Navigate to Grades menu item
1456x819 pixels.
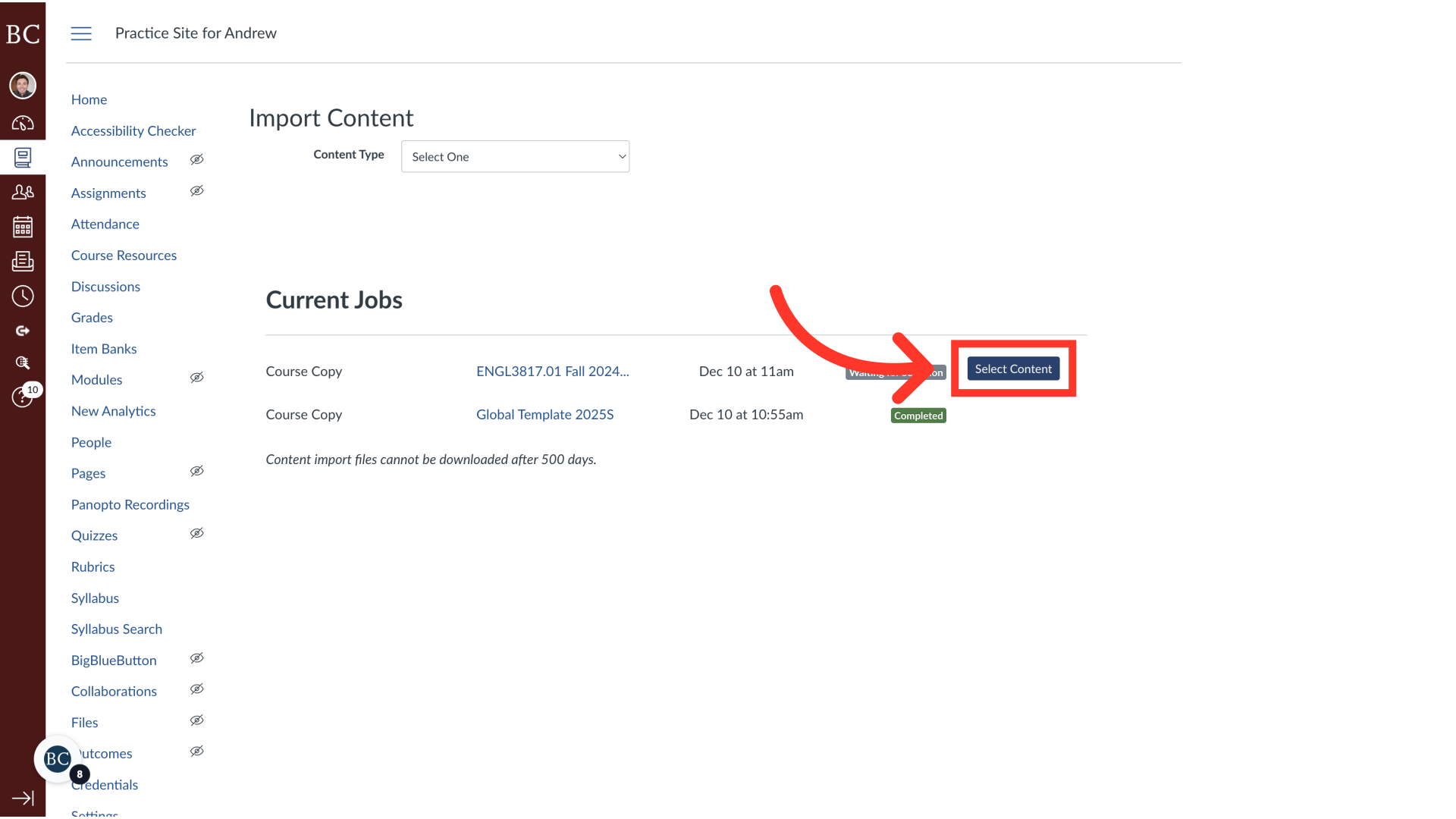[91, 317]
